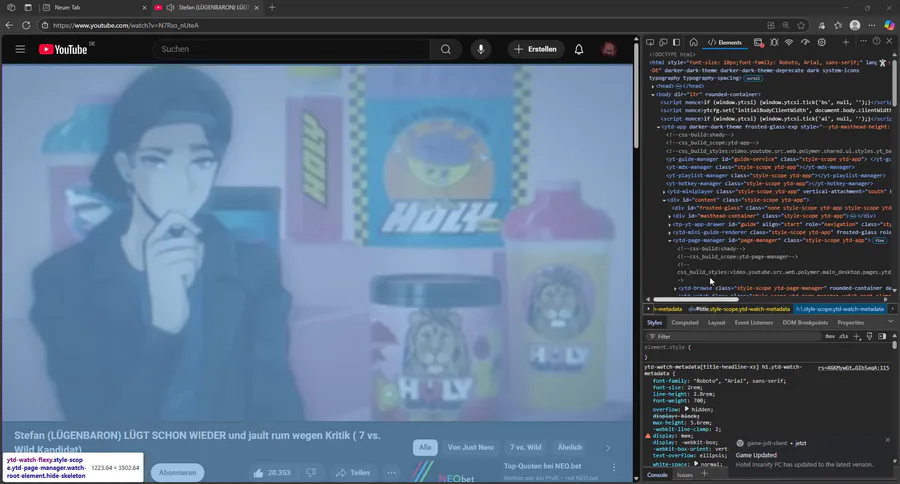Click the Styles Filter input
The width and height of the screenshot is (900, 484).
pyautogui.click(x=734, y=336)
